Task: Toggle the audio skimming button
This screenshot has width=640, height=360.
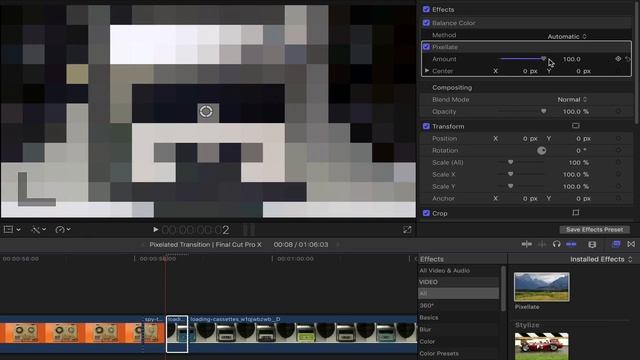Action: click(x=542, y=244)
